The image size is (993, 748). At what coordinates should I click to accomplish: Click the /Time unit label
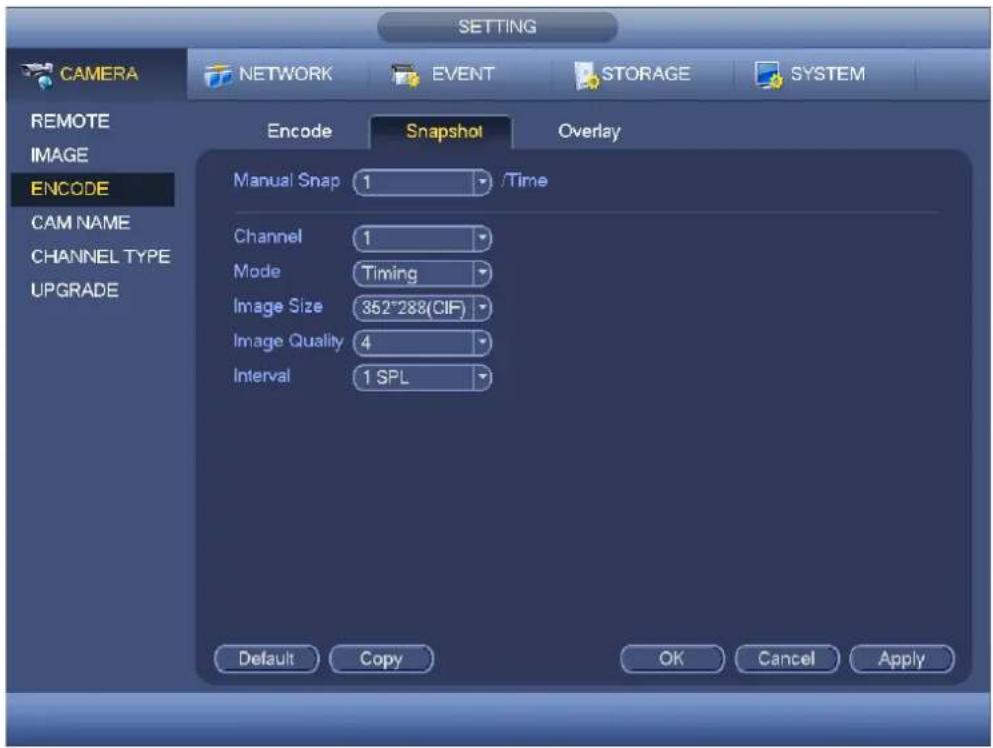[x=525, y=181]
